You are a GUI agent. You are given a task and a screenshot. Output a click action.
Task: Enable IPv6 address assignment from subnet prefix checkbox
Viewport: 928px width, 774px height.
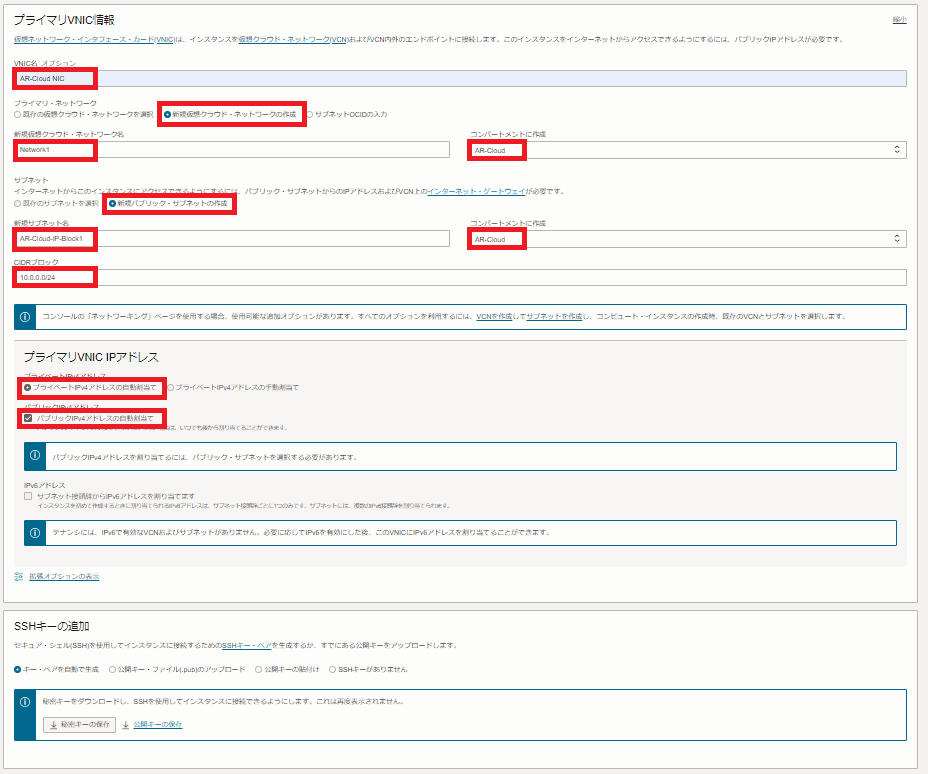pyautogui.click(x=28, y=496)
